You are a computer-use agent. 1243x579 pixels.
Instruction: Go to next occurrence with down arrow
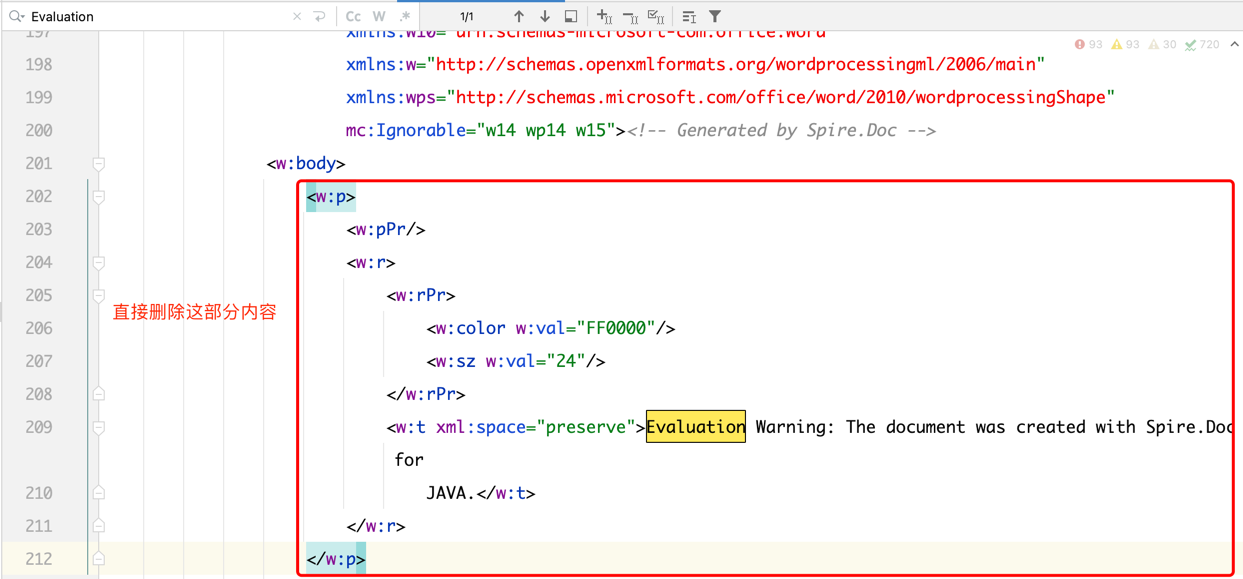pos(544,16)
